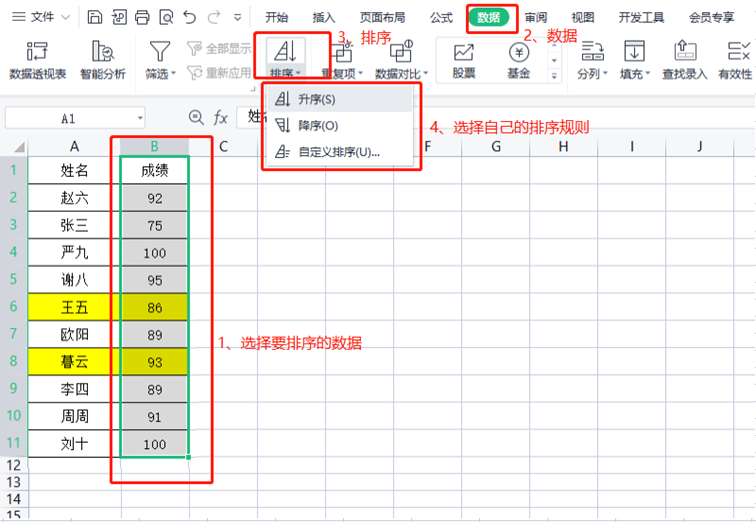Image resolution: width=756 pixels, height=522 pixels.
Task: Open 查找录入 lookup entry tool
Action: coord(685,60)
